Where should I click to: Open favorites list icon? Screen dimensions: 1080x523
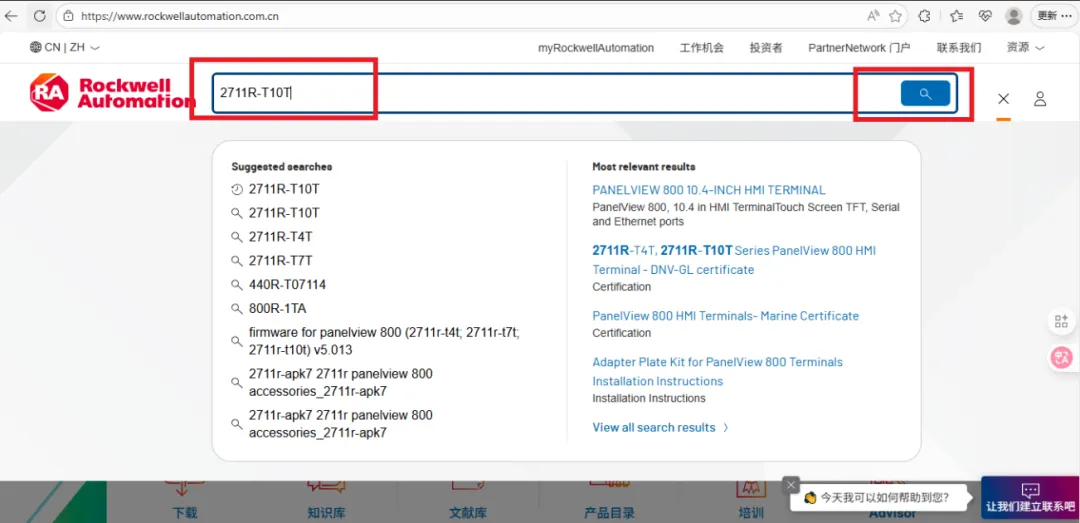point(956,15)
